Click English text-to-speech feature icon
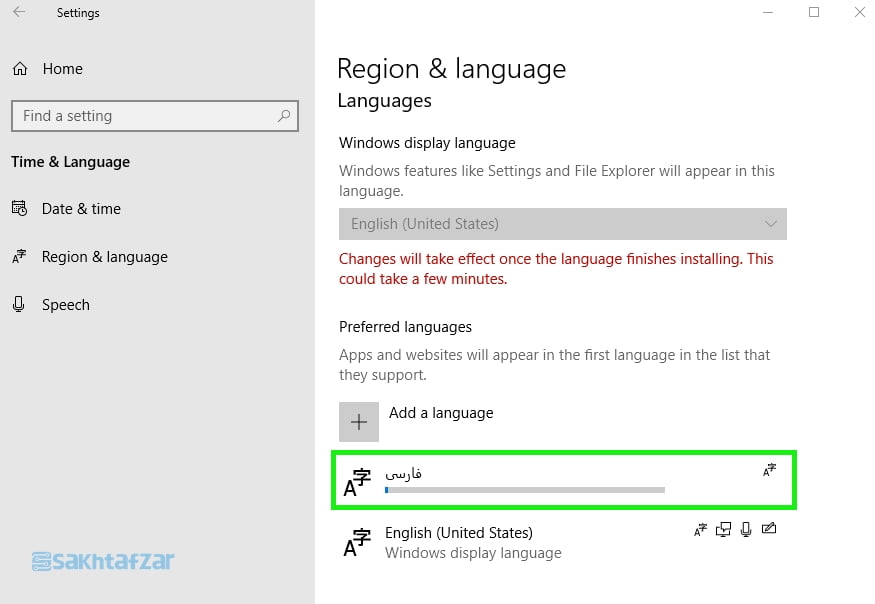Image resolution: width=875 pixels, height=604 pixels. (x=723, y=529)
